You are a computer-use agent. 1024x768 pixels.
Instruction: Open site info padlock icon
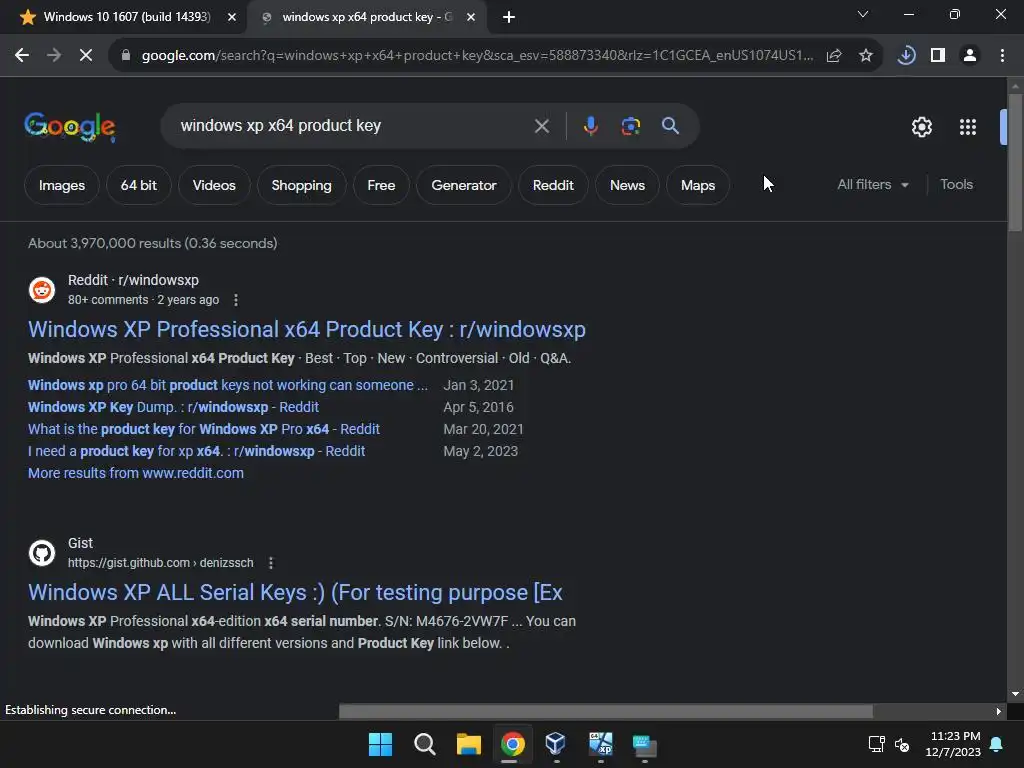point(125,56)
